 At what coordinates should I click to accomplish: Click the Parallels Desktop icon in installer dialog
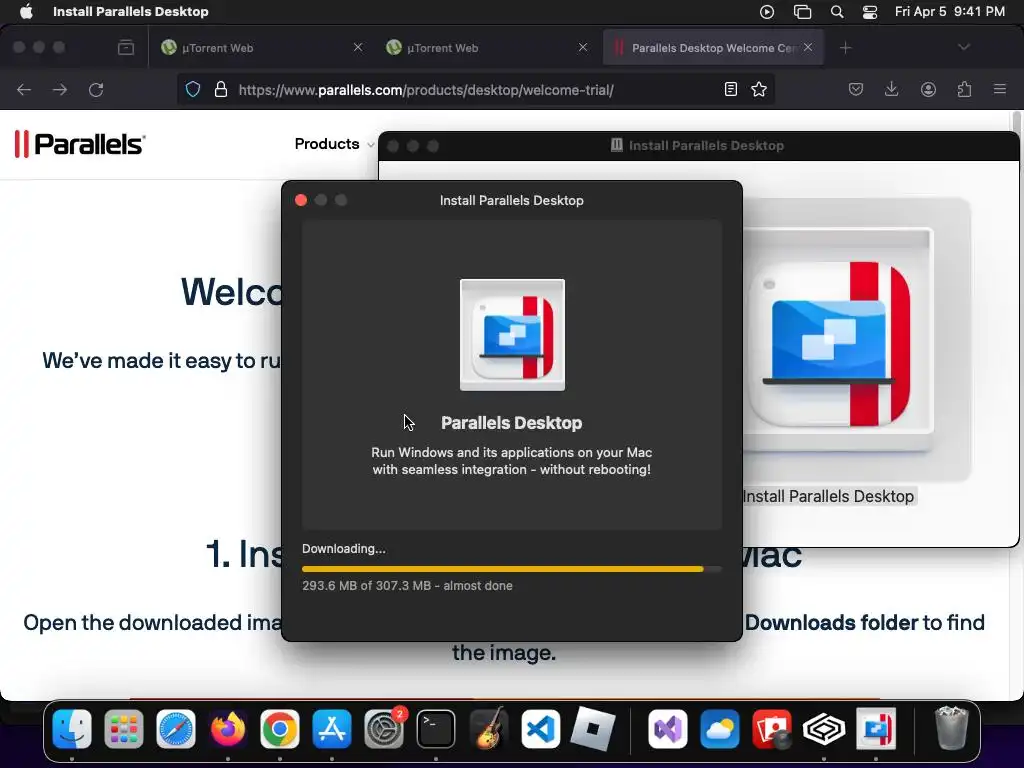coord(512,335)
